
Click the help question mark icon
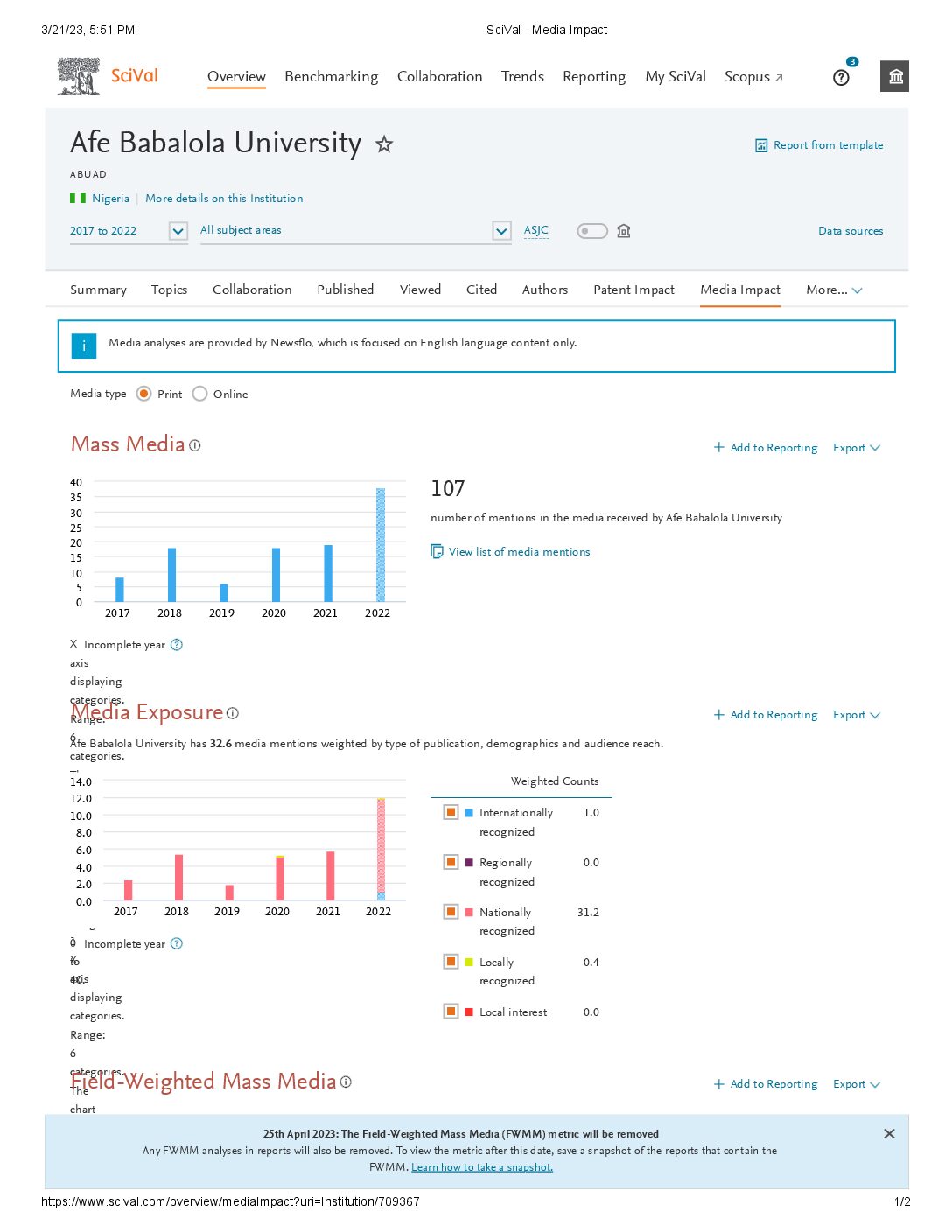pos(841,78)
